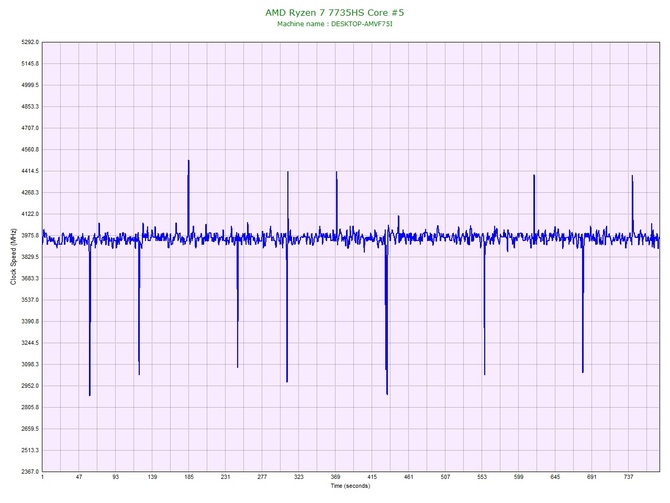670x503 pixels.
Task: Select the 2367.0 y-axis value
Action: [30, 472]
